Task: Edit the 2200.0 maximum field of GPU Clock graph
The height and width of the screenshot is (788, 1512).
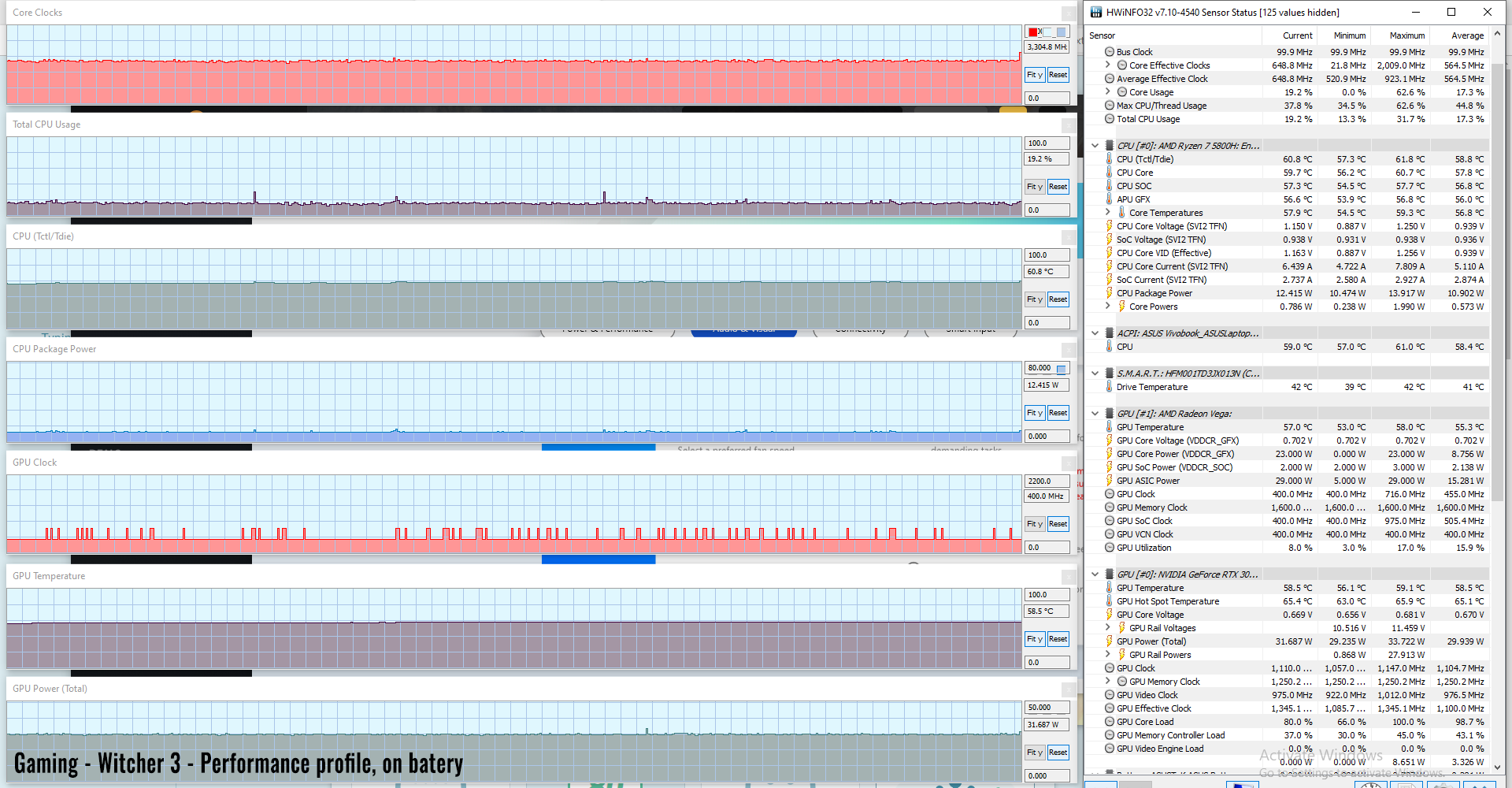Action: pyautogui.click(x=1046, y=481)
